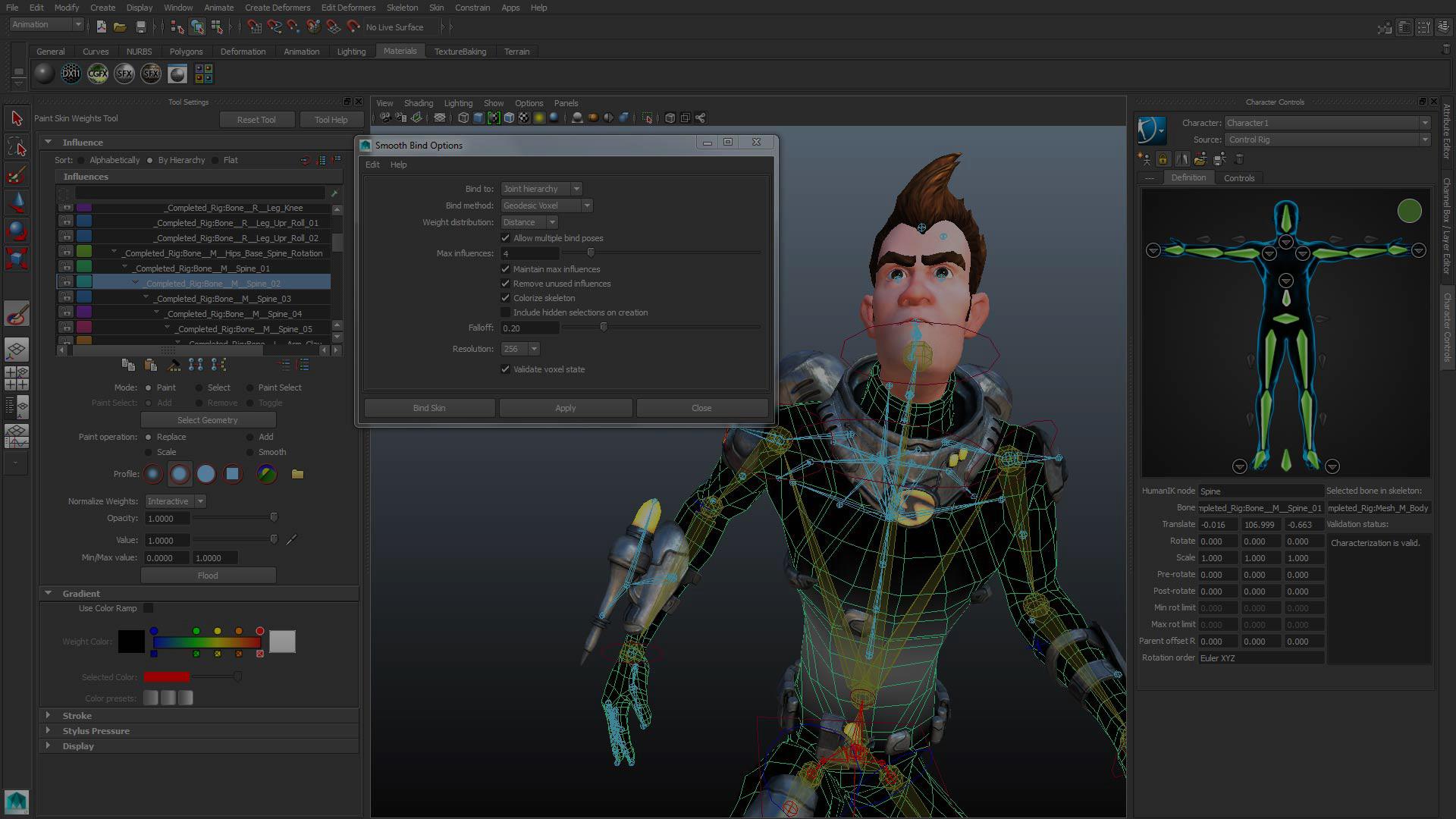Open the Skeleton menu
1456x819 pixels.
coord(402,8)
